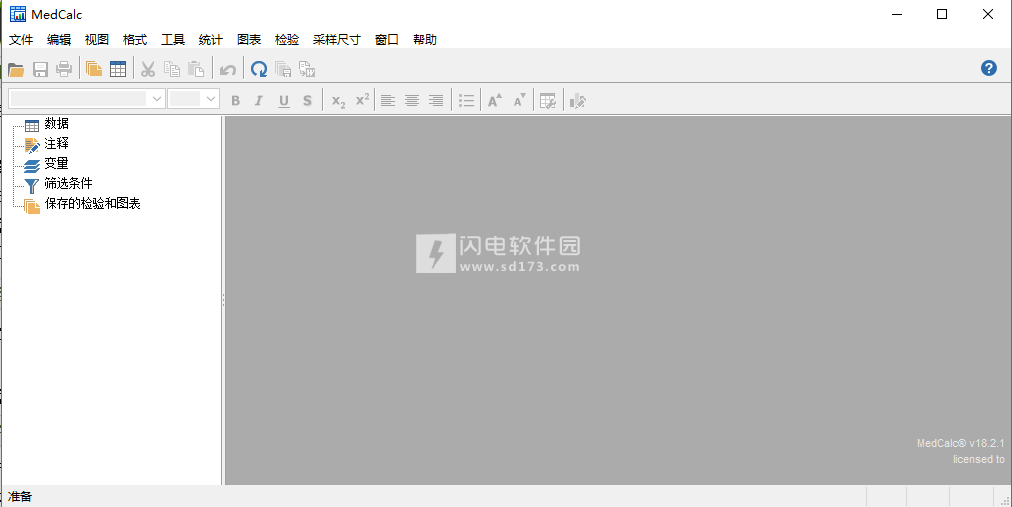1012x507 pixels.
Task: Align text right
Action: click(436, 101)
